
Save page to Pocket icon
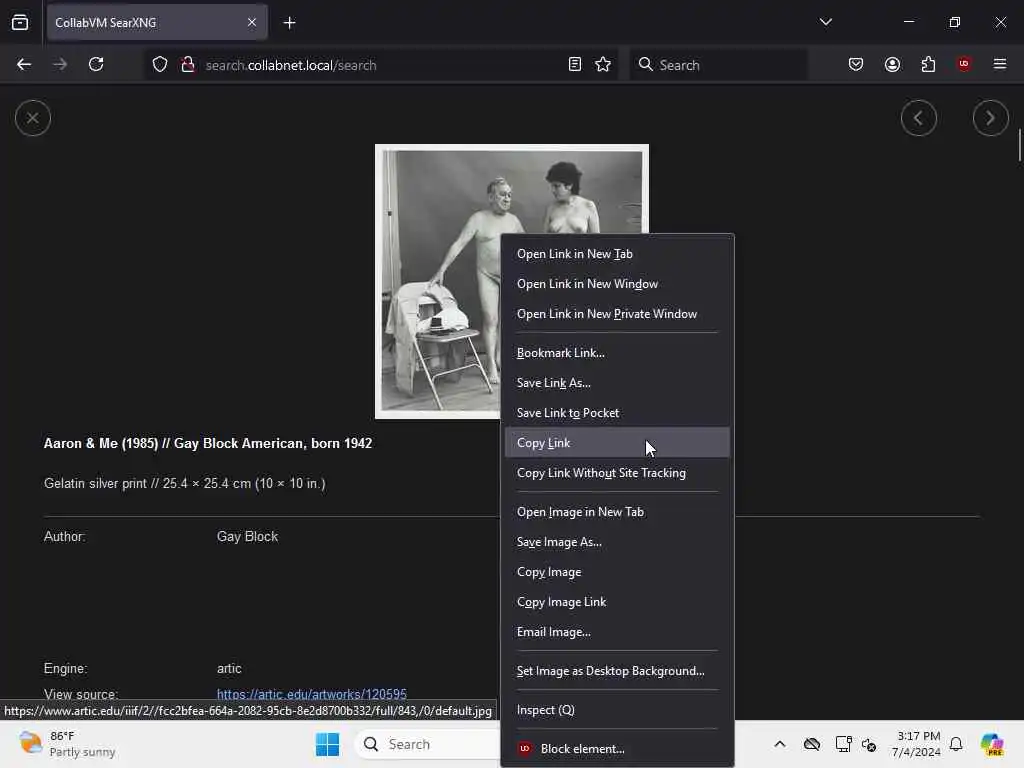click(x=856, y=64)
